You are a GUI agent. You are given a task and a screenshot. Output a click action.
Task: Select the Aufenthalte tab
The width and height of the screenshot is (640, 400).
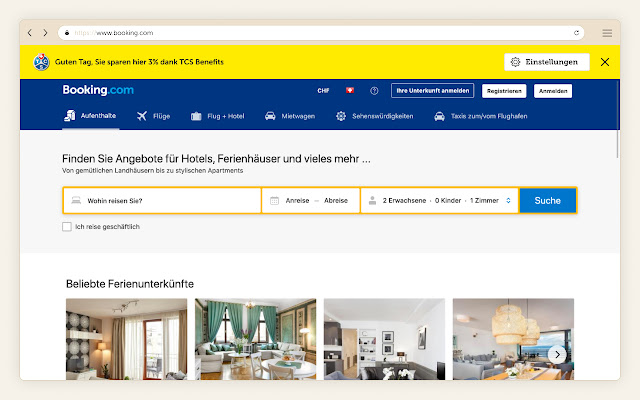(x=90, y=116)
